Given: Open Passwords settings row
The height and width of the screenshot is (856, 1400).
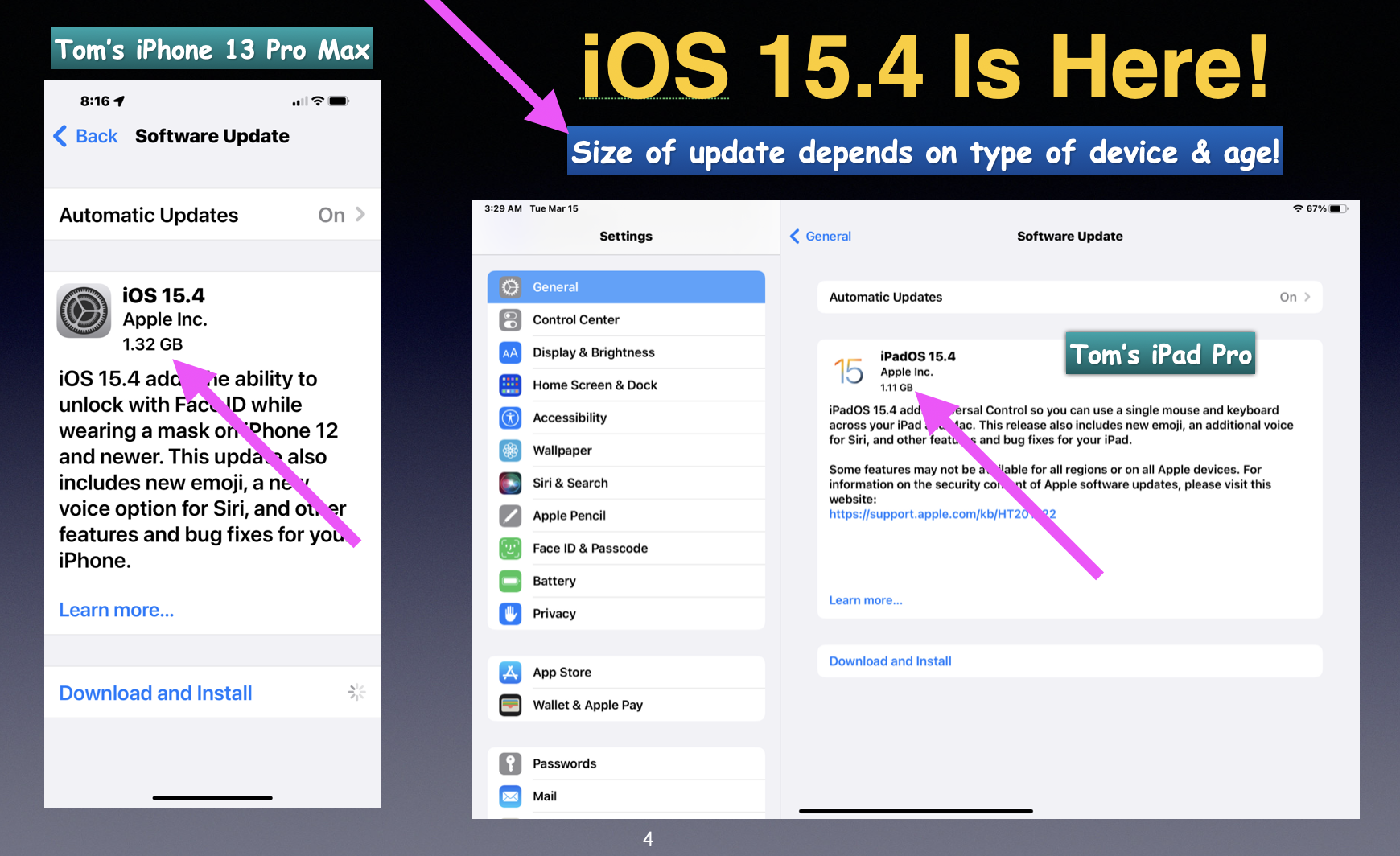Looking at the screenshot, I should click(626, 763).
